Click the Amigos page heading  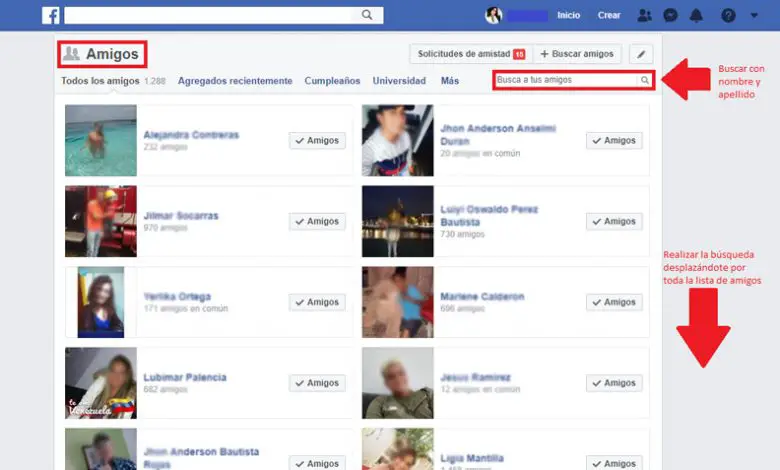click(x=112, y=54)
